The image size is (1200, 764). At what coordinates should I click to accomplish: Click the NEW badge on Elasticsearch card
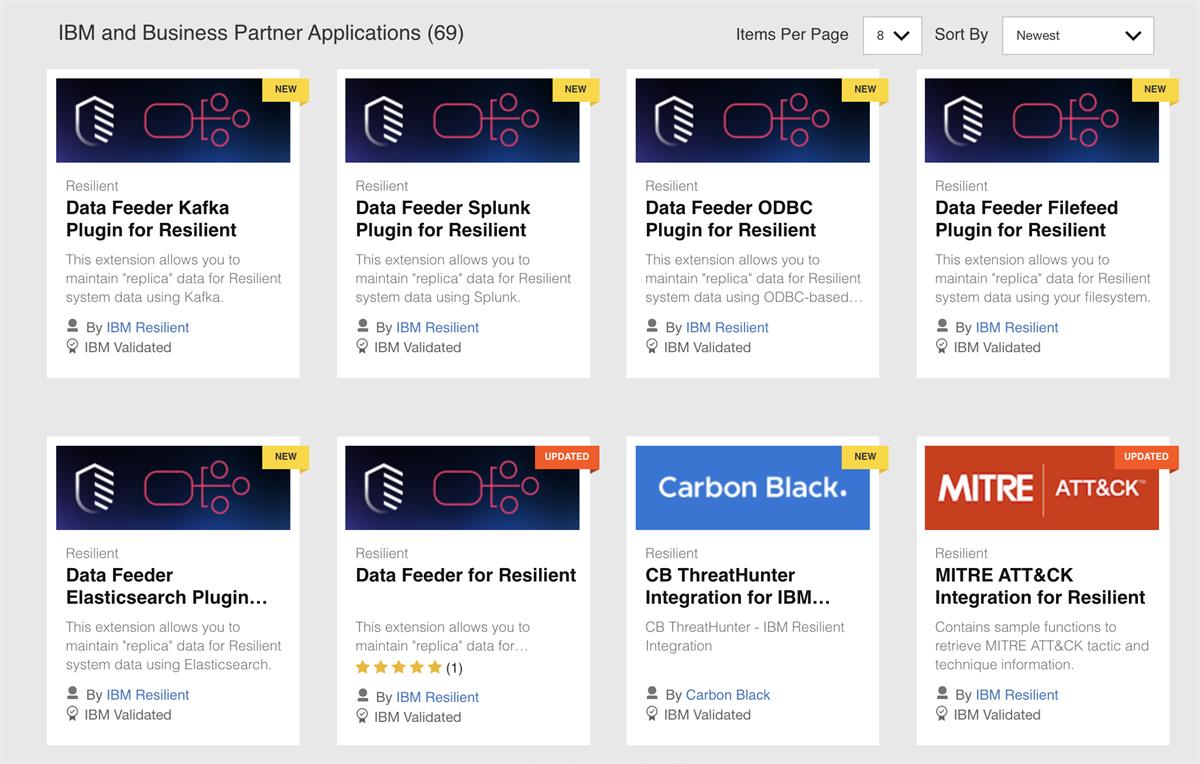tap(286, 456)
